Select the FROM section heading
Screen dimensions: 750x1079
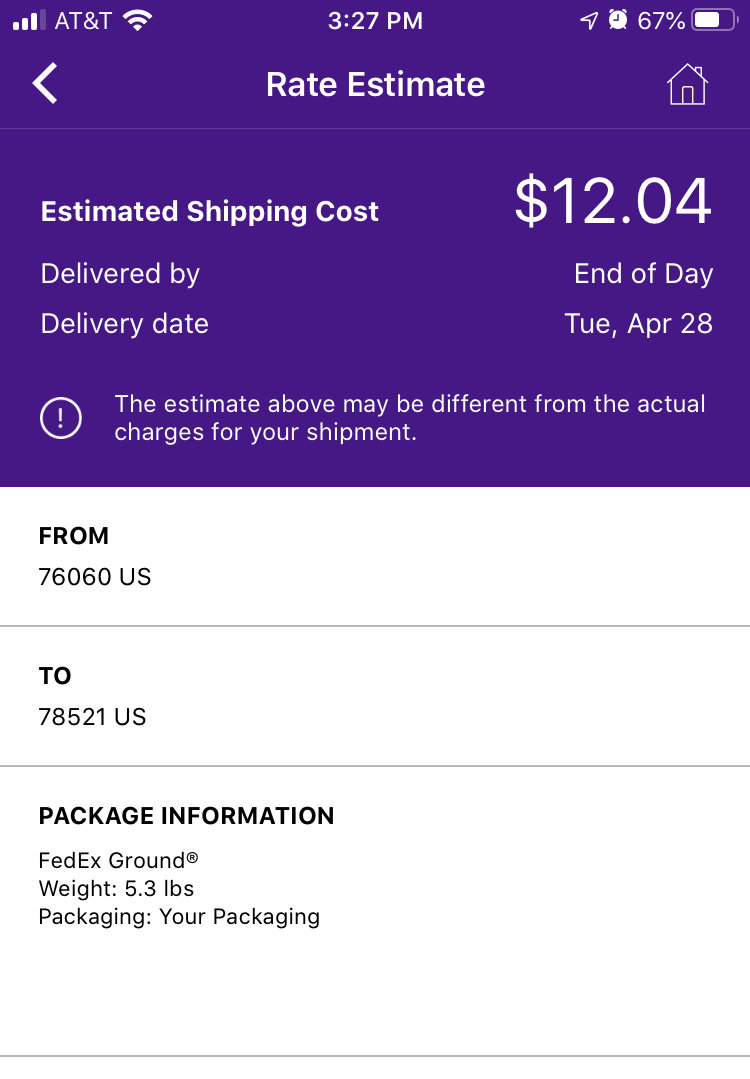click(x=74, y=535)
